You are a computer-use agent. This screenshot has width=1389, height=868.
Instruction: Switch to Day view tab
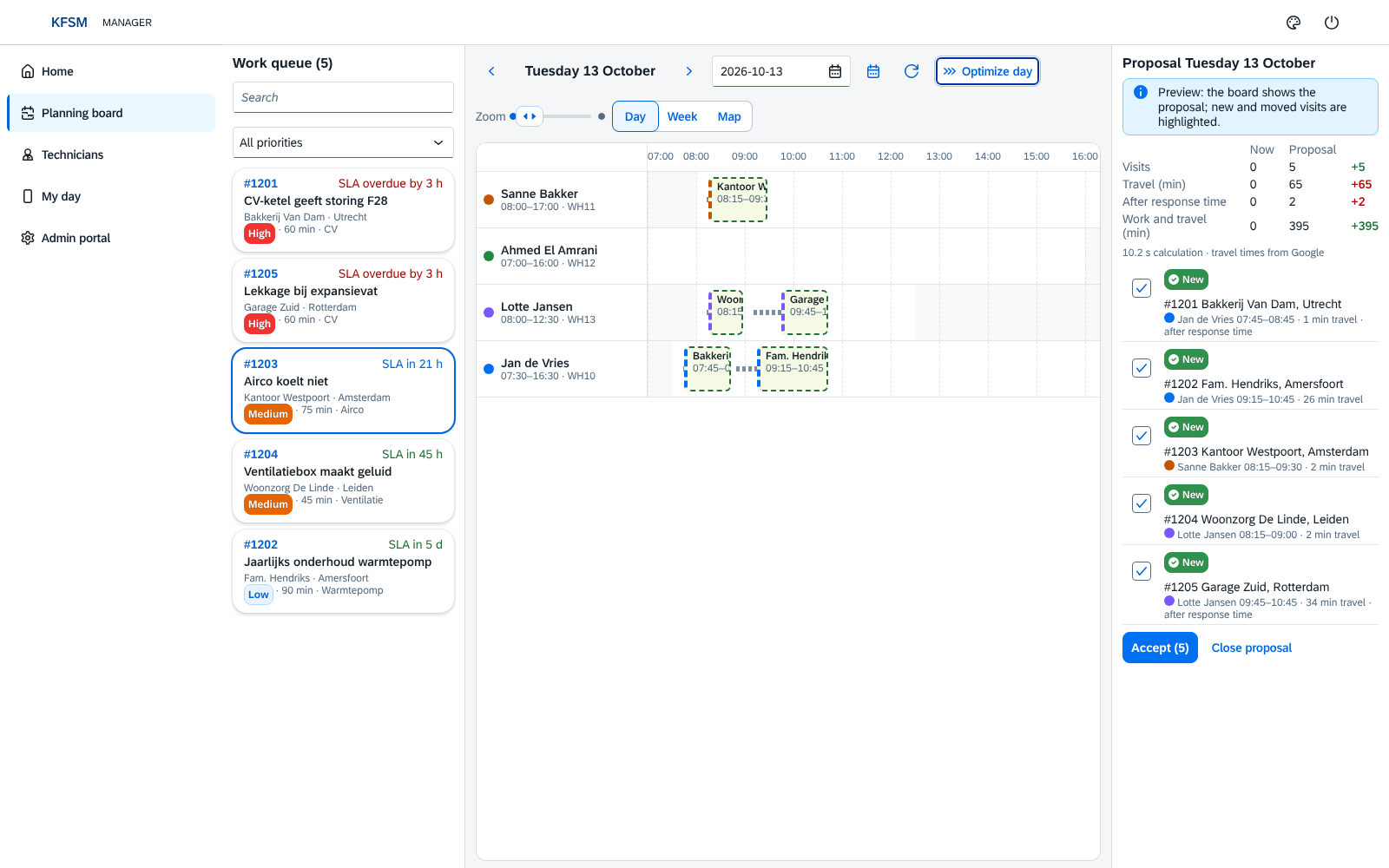click(635, 116)
